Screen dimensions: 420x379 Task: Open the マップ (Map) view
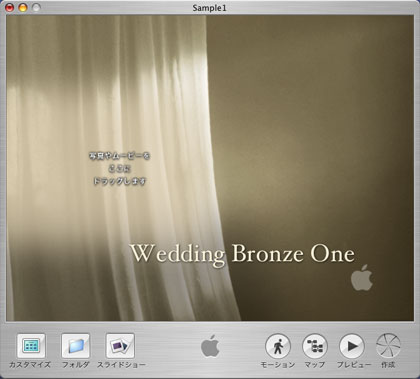tap(315, 346)
